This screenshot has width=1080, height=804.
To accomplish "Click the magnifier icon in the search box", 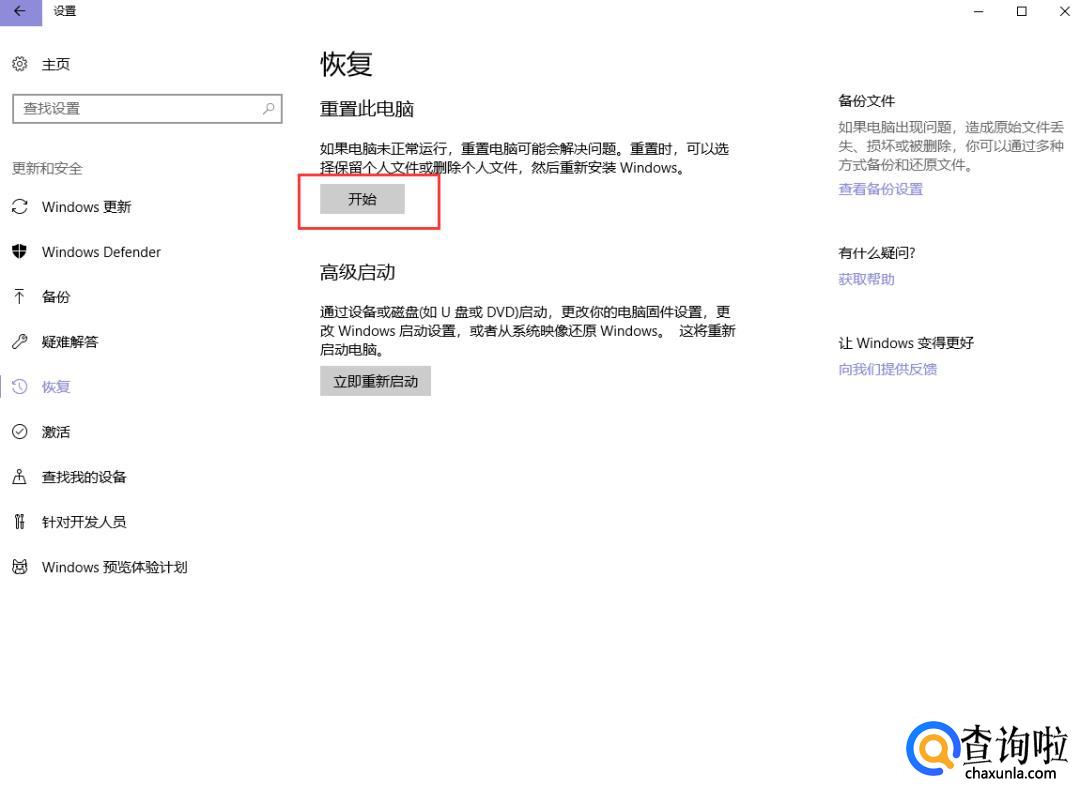I will pyautogui.click(x=269, y=108).
